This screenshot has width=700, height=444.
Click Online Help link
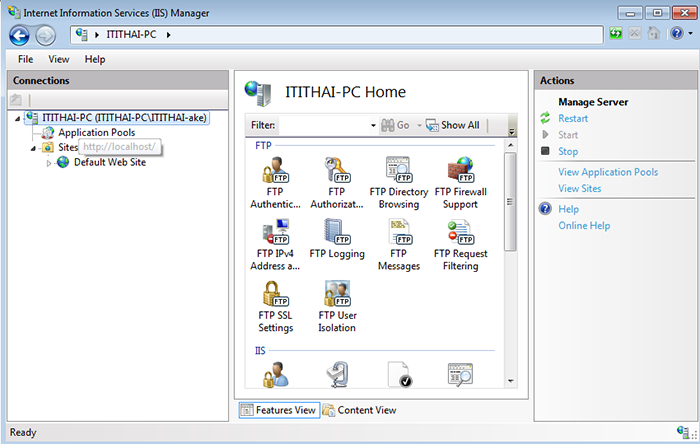(584, 225)
